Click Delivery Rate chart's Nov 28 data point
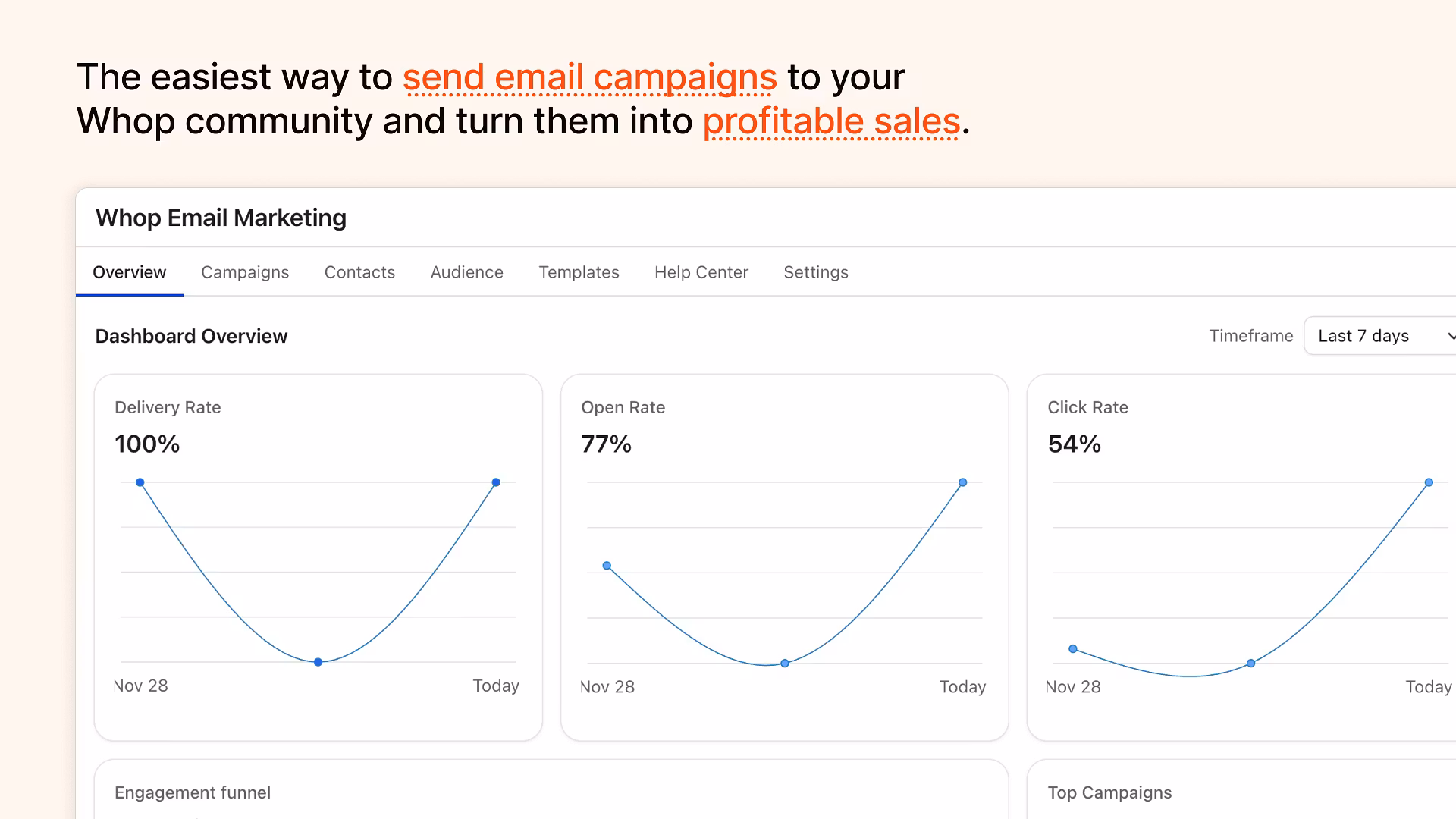 140,482
